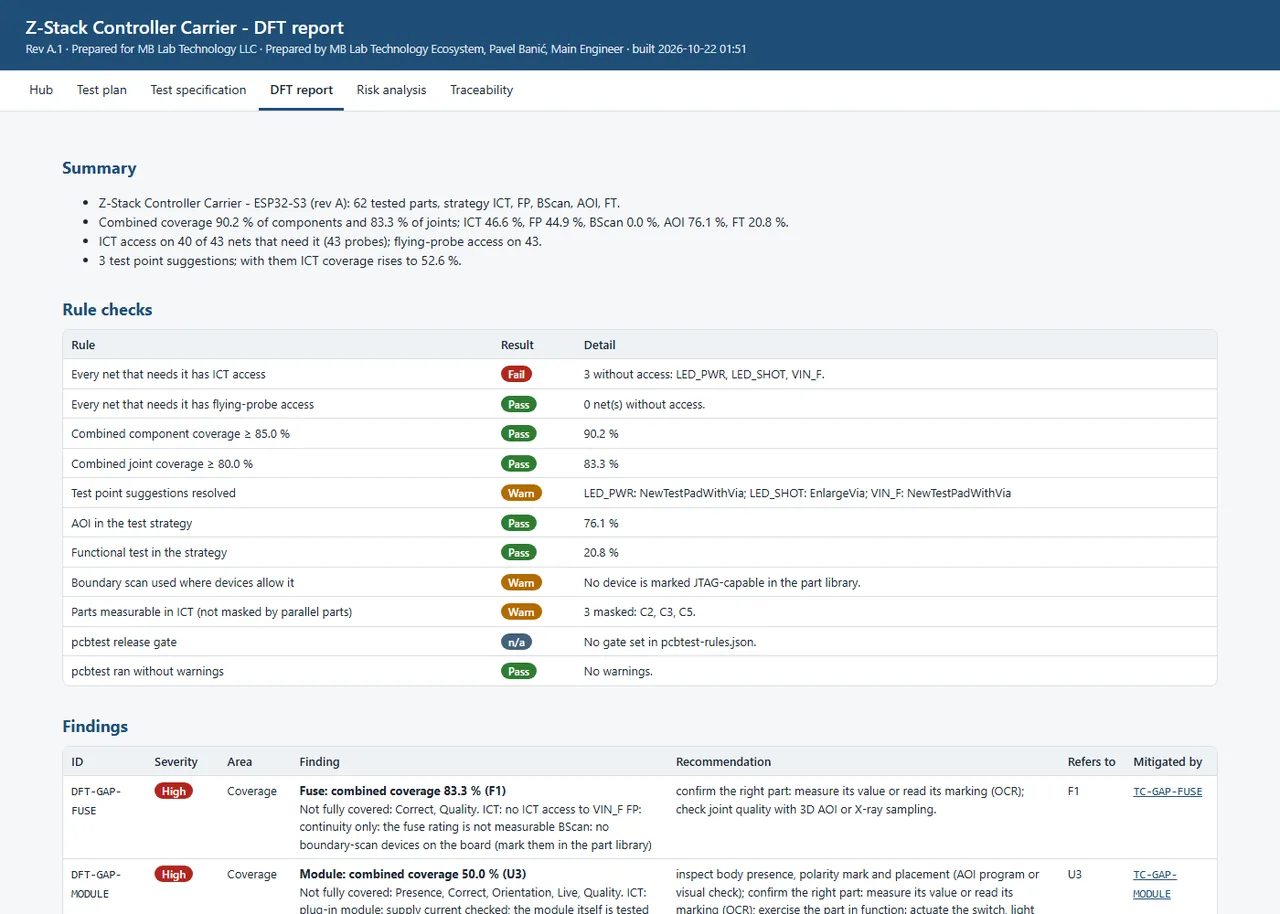Click the High severity badge for DFT-GAP-FUSE
Viewport: 1280px width, 914px height.
pyautogui.click(x=173, y=791)
